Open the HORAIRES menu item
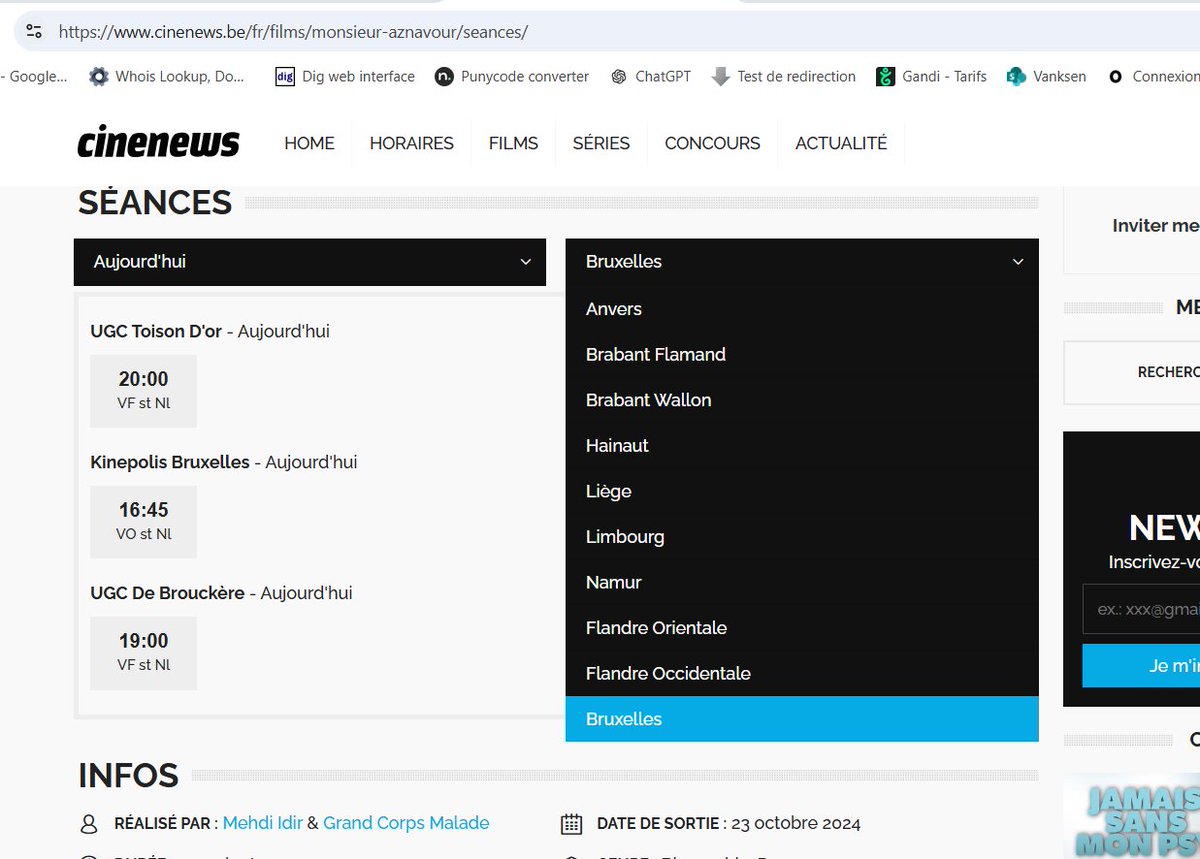This screenshot has width=1200, height=859. click(x=411, y=143)
